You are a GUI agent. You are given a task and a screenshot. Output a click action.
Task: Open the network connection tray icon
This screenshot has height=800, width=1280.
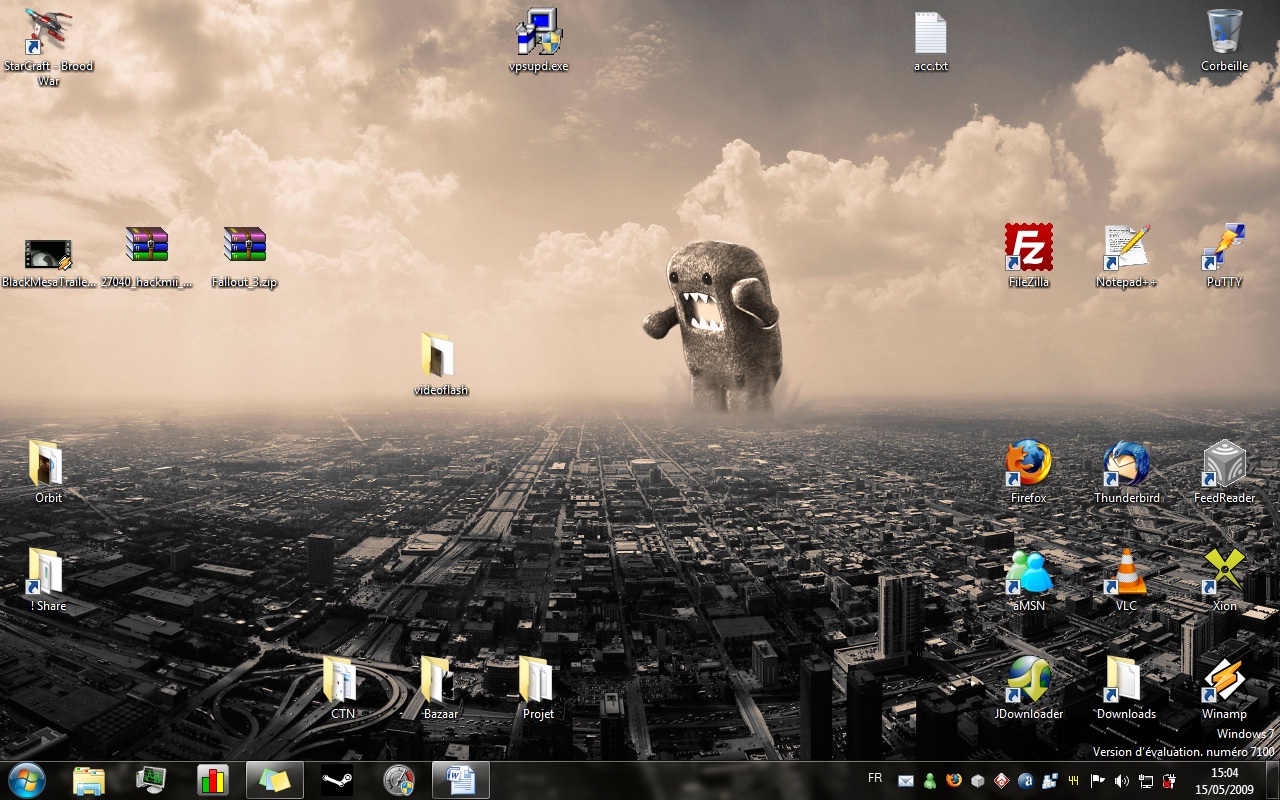click(x=1145, y=781)
